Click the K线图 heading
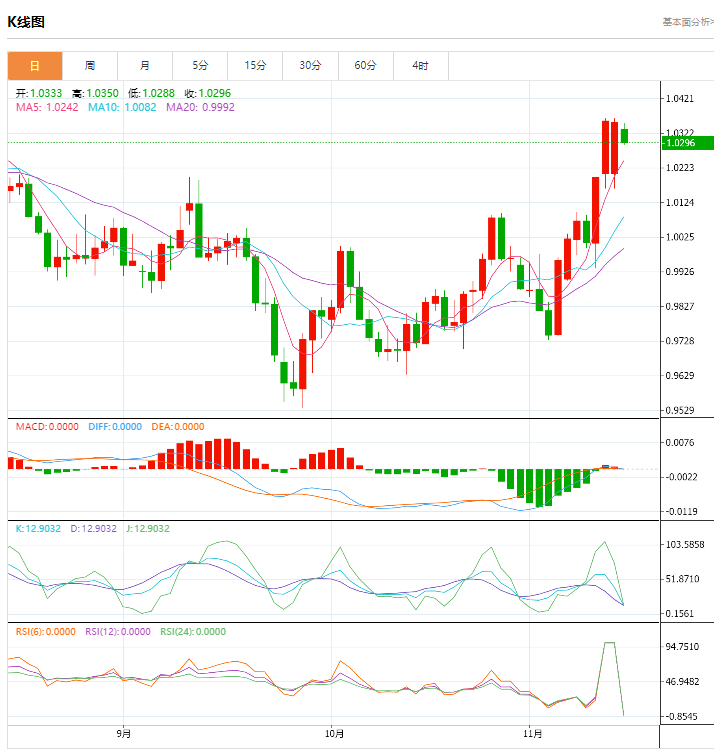Image resolution: width=714 pixels, height=755 pixels. (26, 22)
